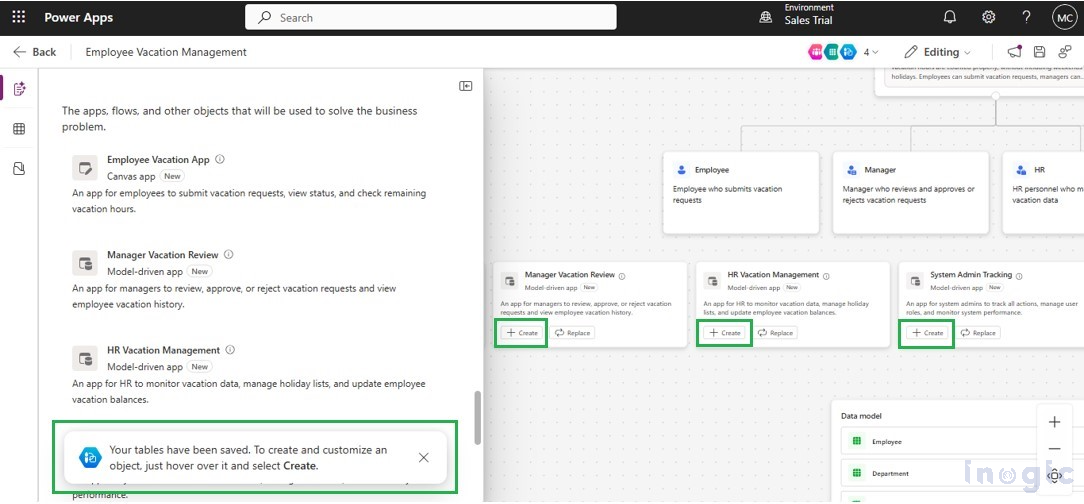Click the Employee Vacation Management title
1084x504 pixels.
tap(166, 52)
